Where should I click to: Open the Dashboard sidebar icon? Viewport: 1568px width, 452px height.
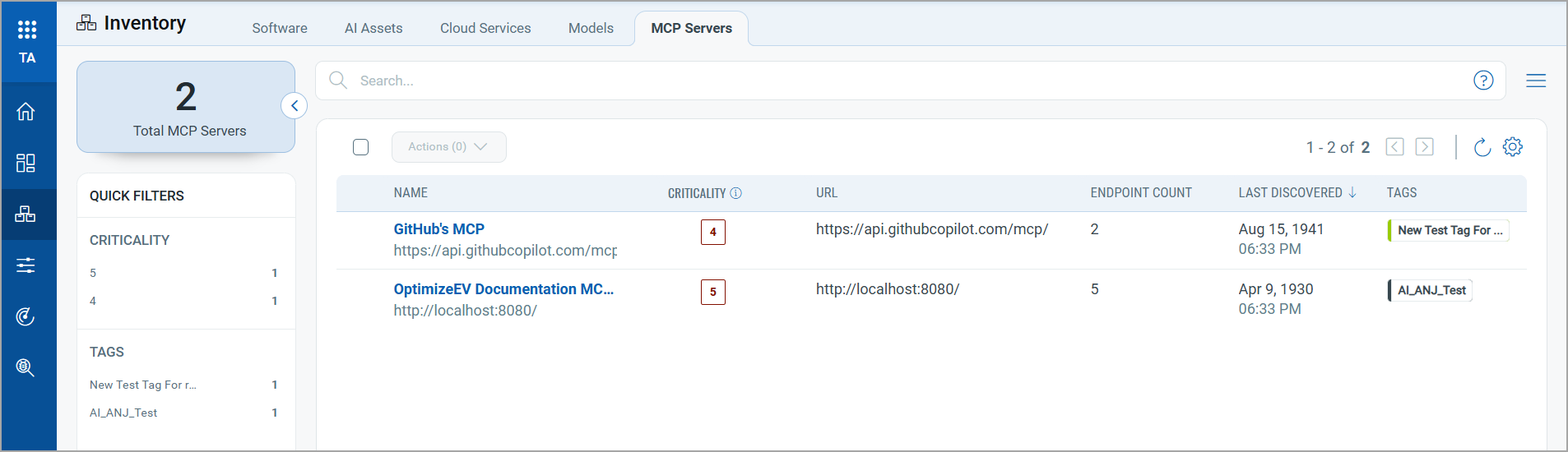26,163
